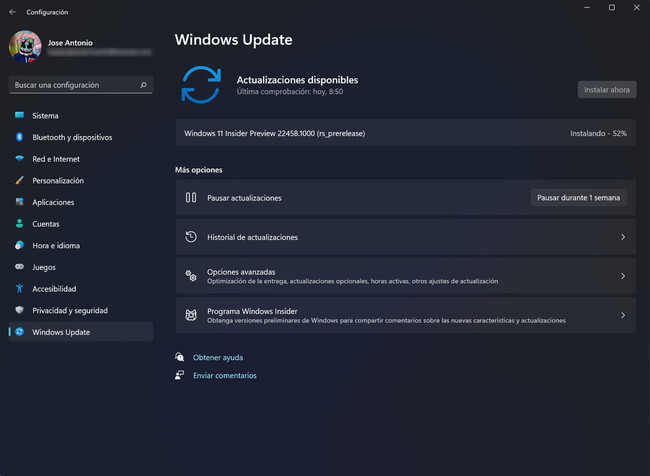Open Bluetooth y dispositivos settings

[x=81, y=137]
